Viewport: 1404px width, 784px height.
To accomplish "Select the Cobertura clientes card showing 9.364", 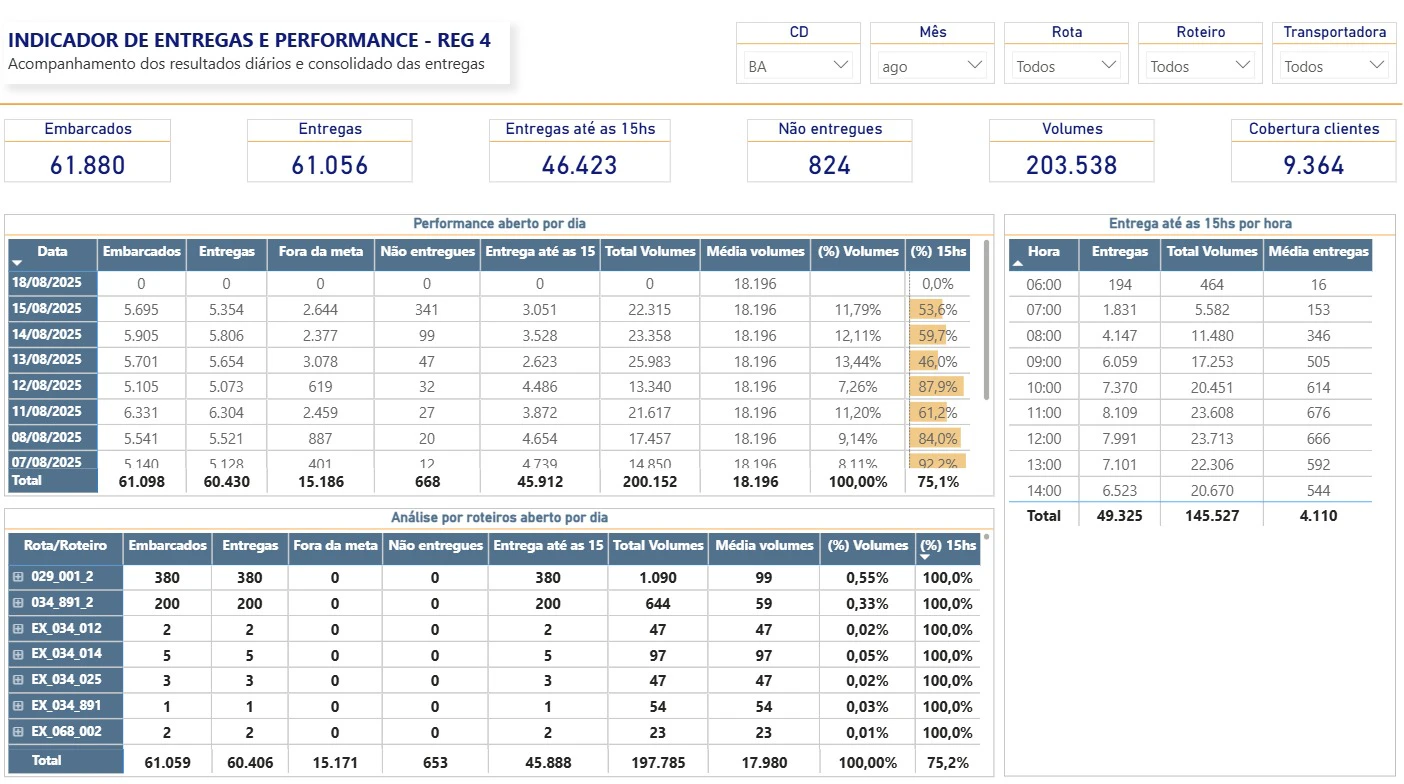I will point(1314,150).
